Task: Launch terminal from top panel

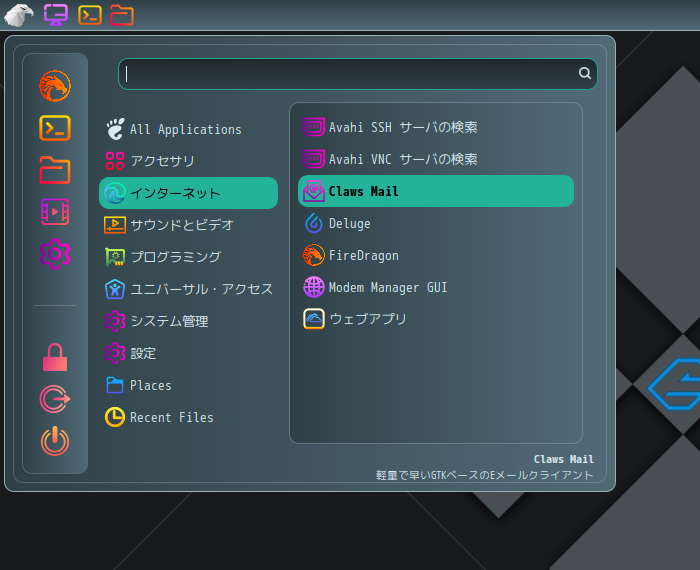Action: (90, 15)
